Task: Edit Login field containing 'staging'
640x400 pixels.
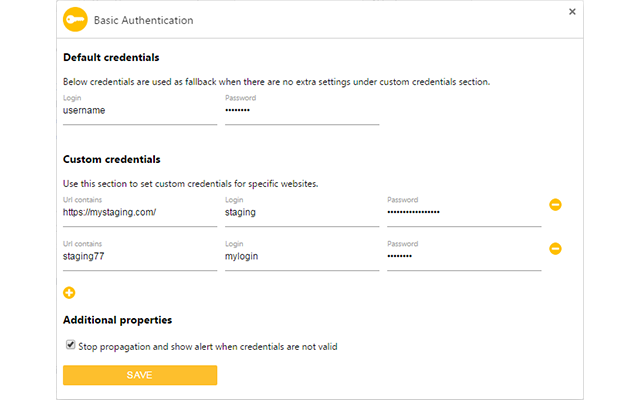Action: pos(302,213)
